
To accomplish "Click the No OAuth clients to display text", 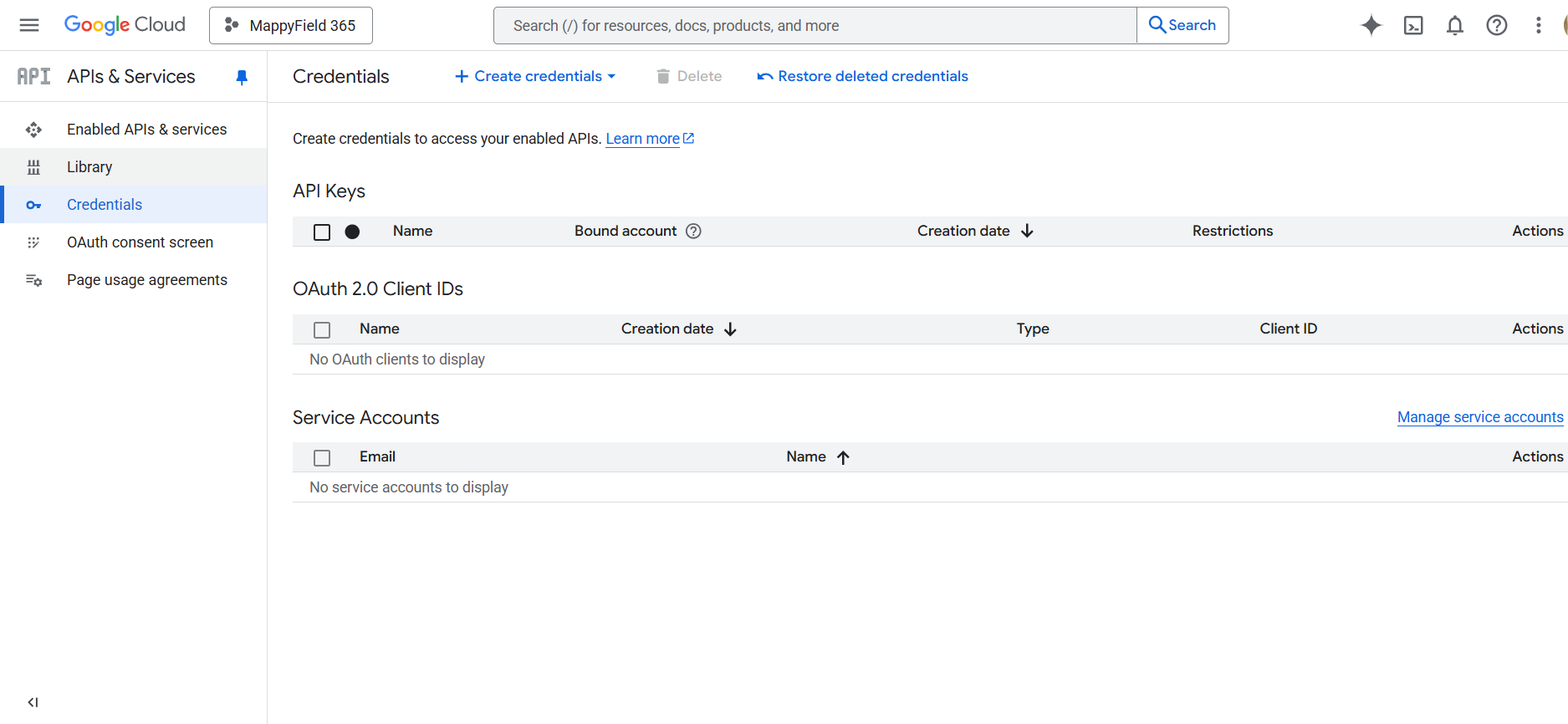I will 397,359.
